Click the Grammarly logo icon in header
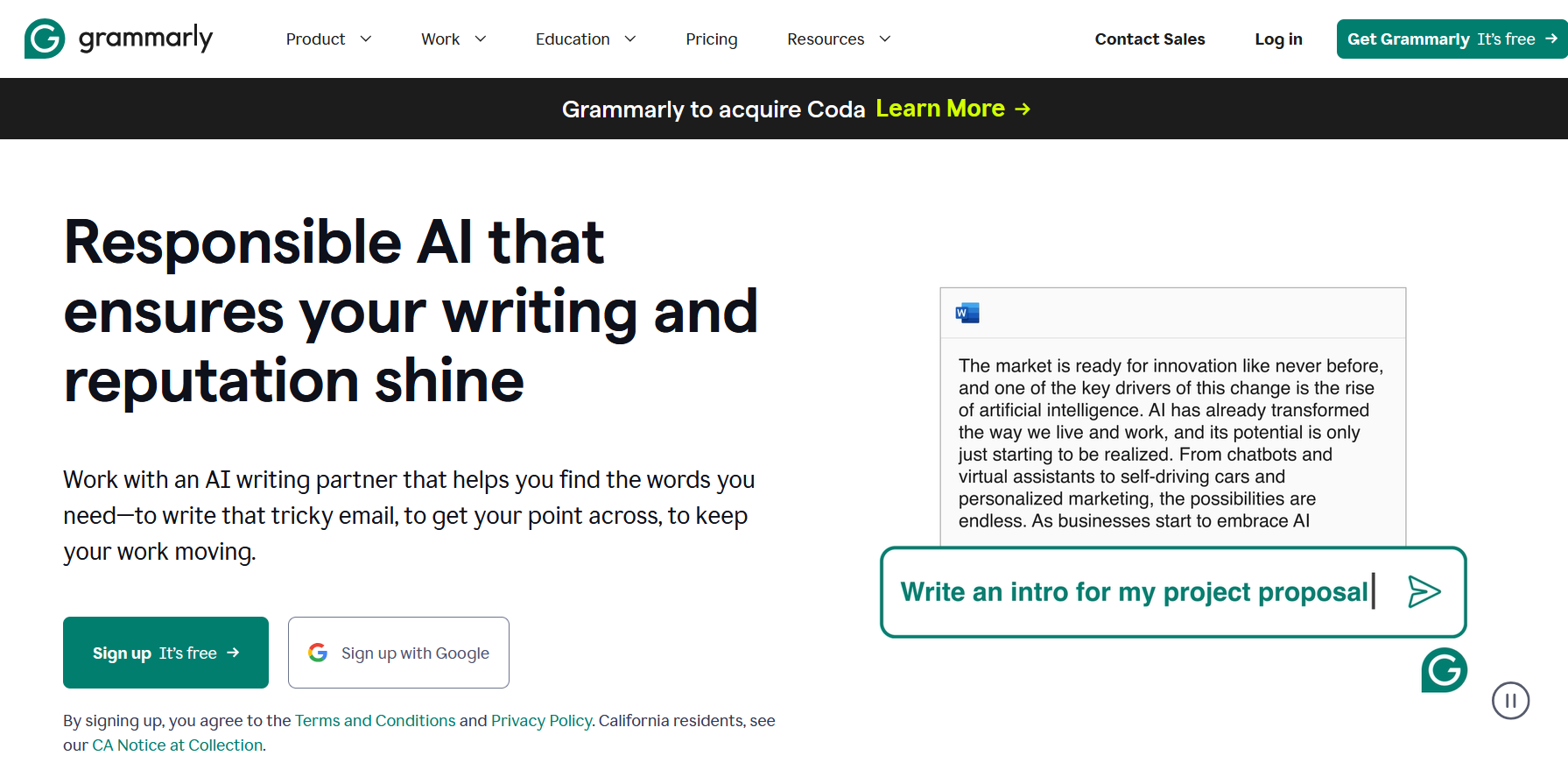The height and width of the screenshot is (777, 1568). click(x=45, y=39)
